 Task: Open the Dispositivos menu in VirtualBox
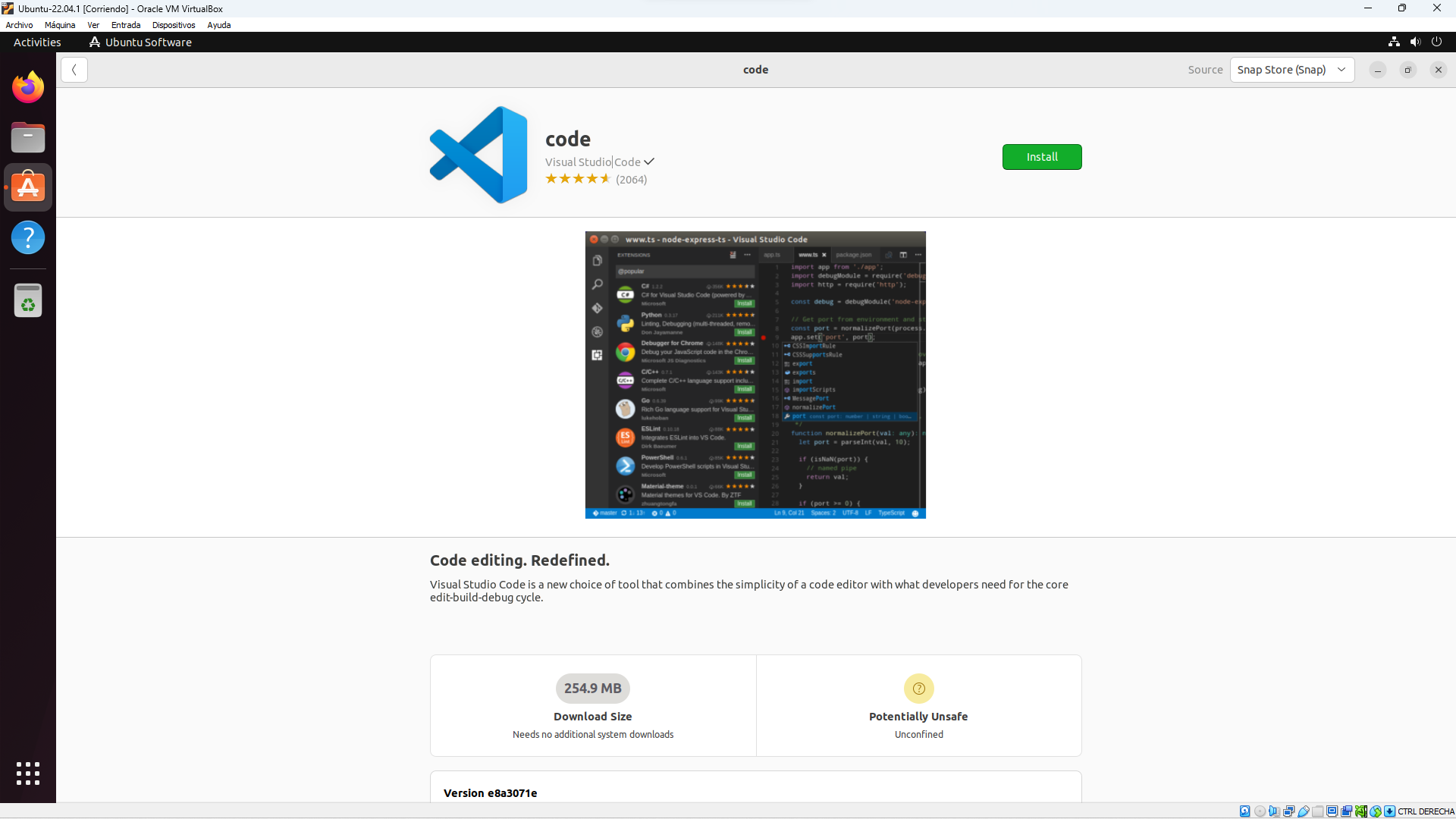174,25
